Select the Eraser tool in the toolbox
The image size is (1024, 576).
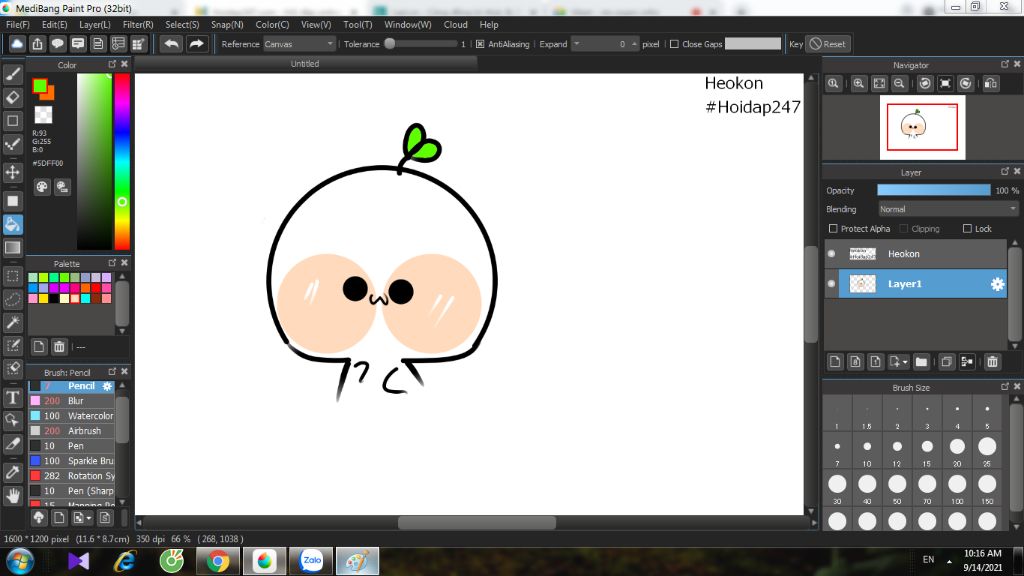13,97
